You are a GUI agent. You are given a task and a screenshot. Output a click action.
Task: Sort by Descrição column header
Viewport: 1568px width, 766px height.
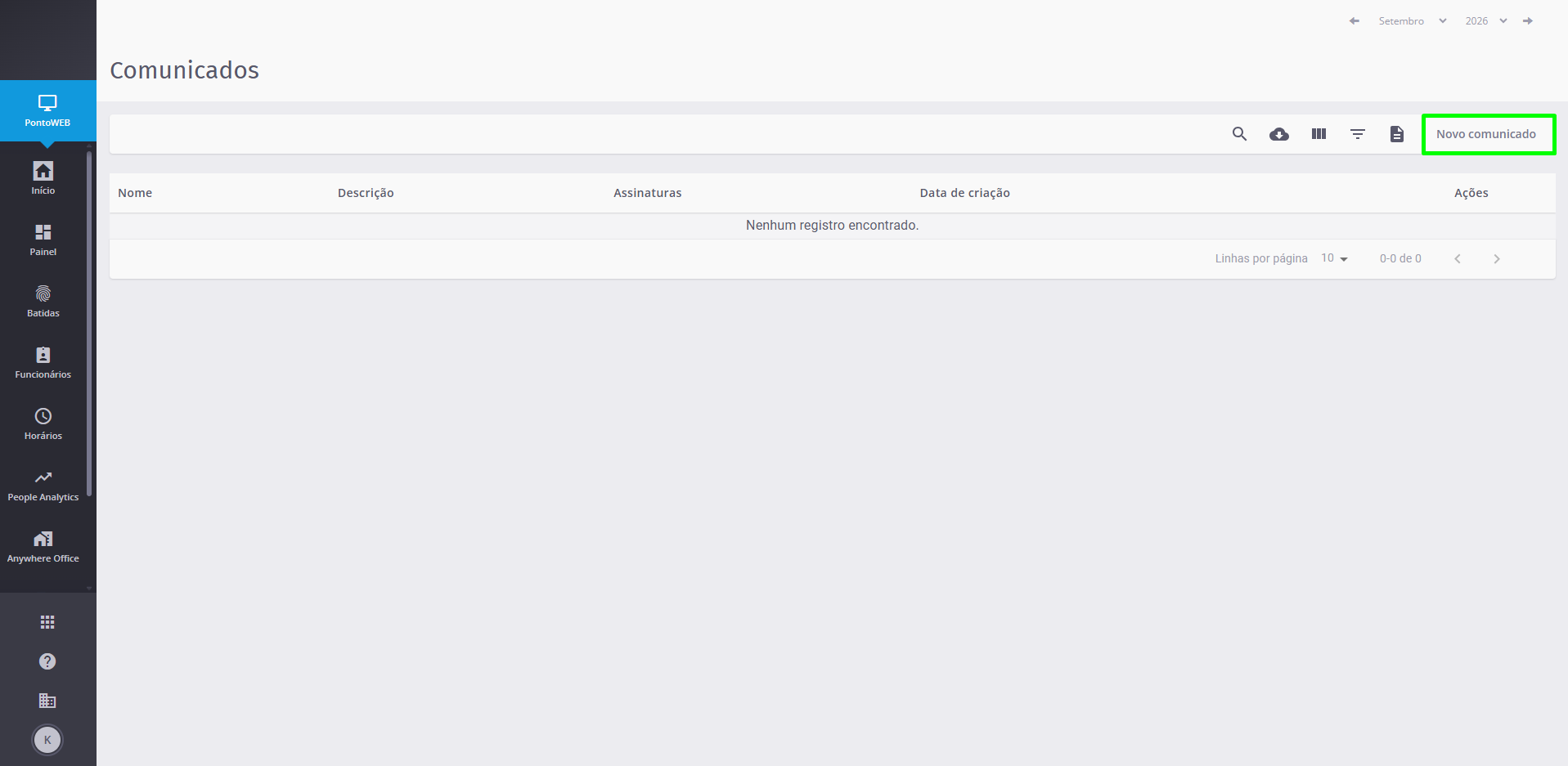(366, 193)
